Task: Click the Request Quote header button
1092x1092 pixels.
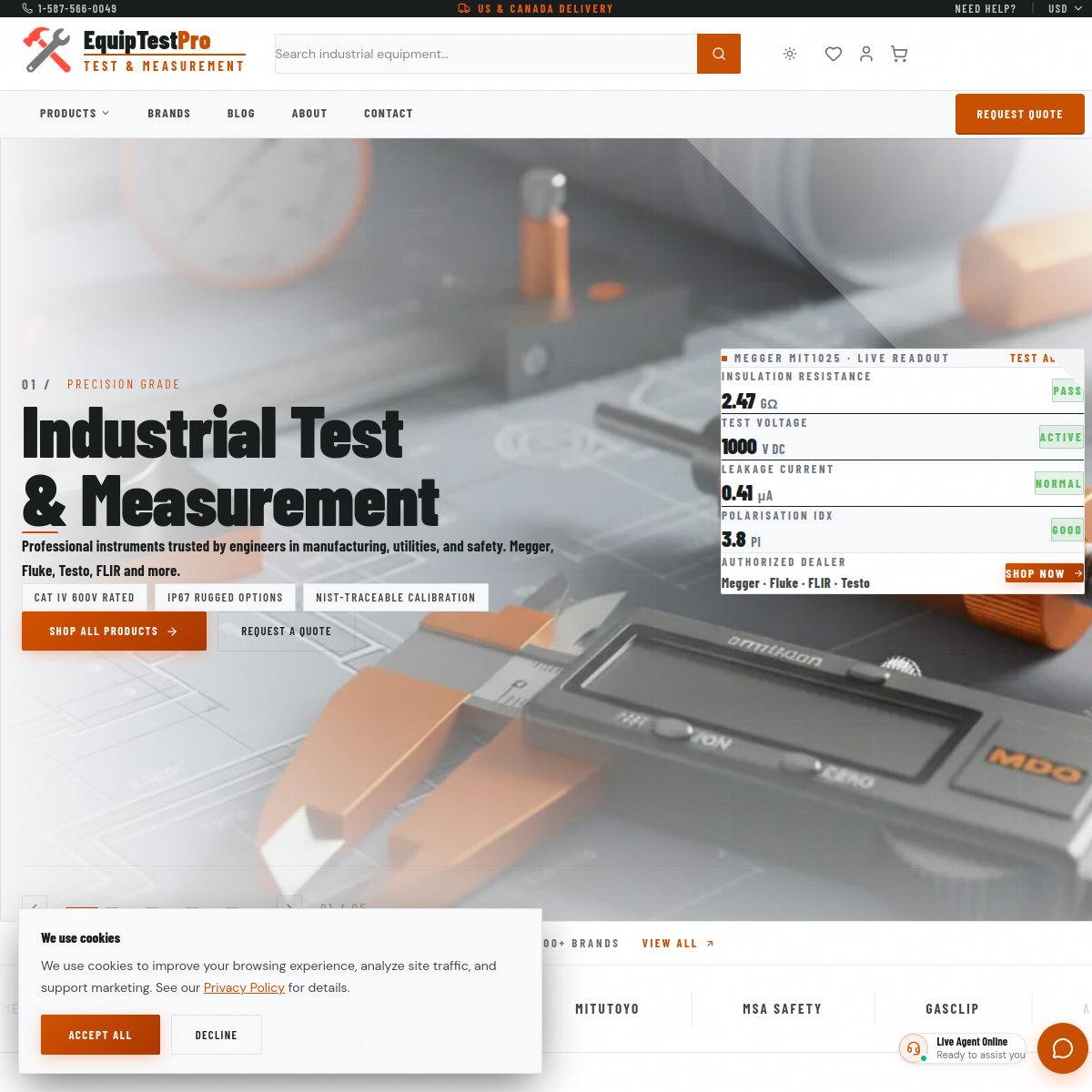Action: [x=1020, y=114]
